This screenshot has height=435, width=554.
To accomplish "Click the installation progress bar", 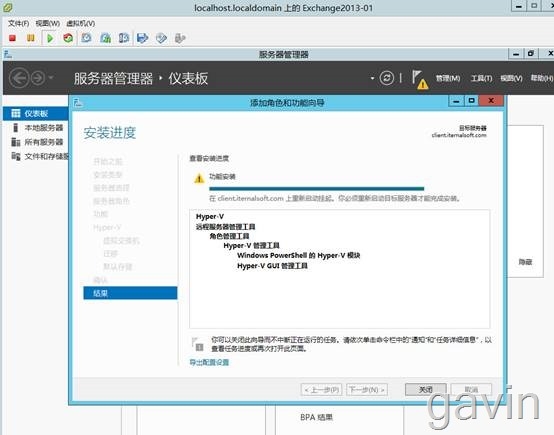I will [x=317, y=189].
